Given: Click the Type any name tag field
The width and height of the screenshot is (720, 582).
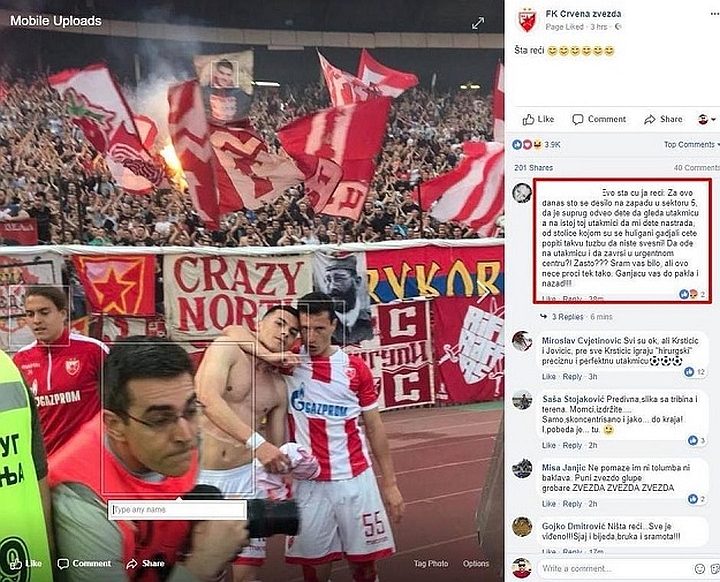Looking at the screenshot, I should (177, 510).
